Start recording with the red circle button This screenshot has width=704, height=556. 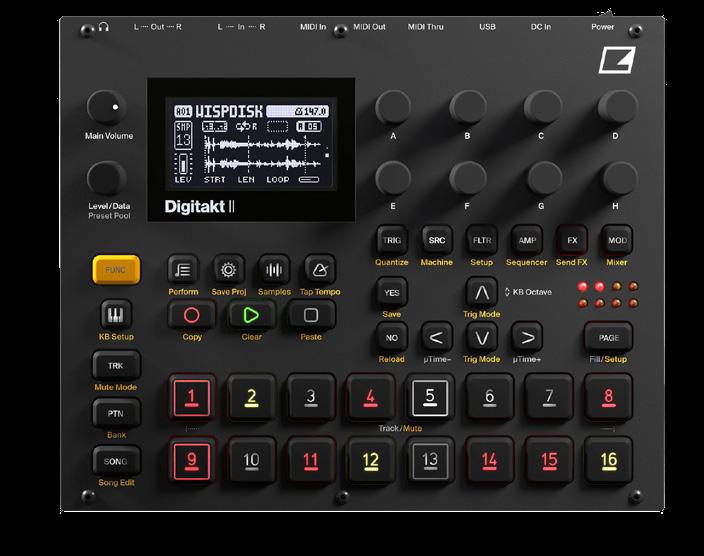[192, 315]
